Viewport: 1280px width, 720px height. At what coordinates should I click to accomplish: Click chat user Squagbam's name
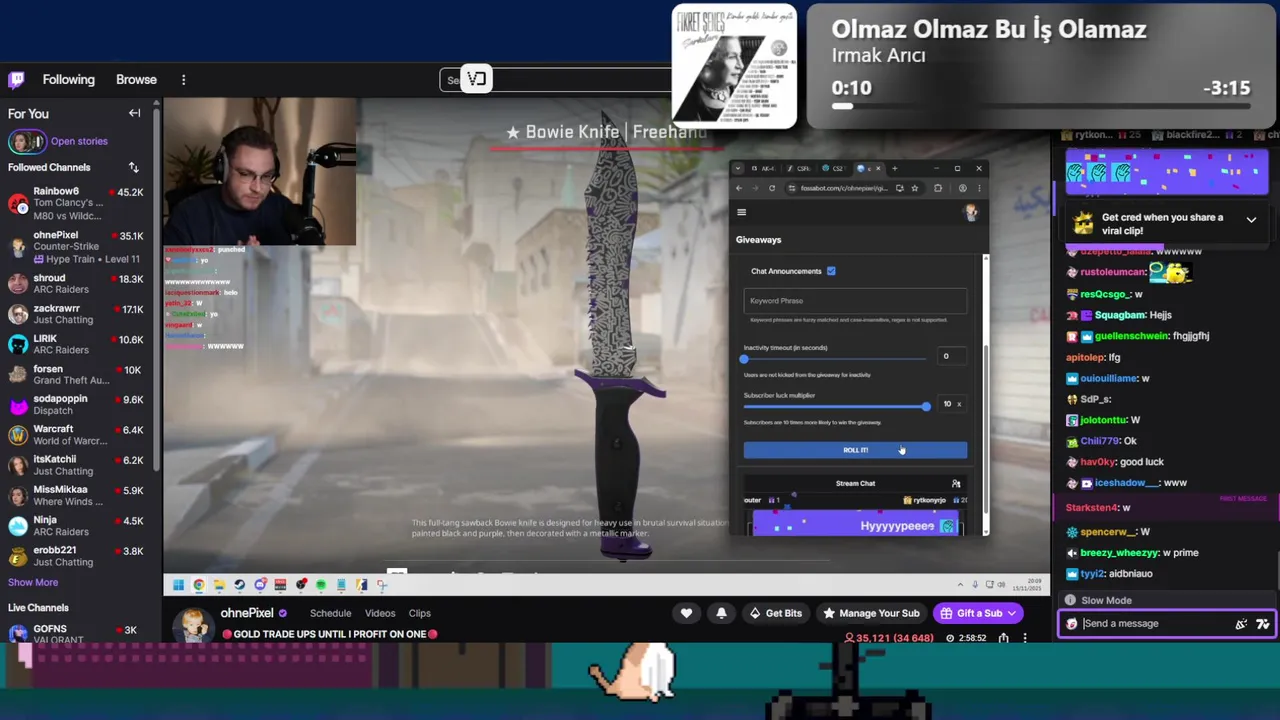click(x=1120, y=315)
